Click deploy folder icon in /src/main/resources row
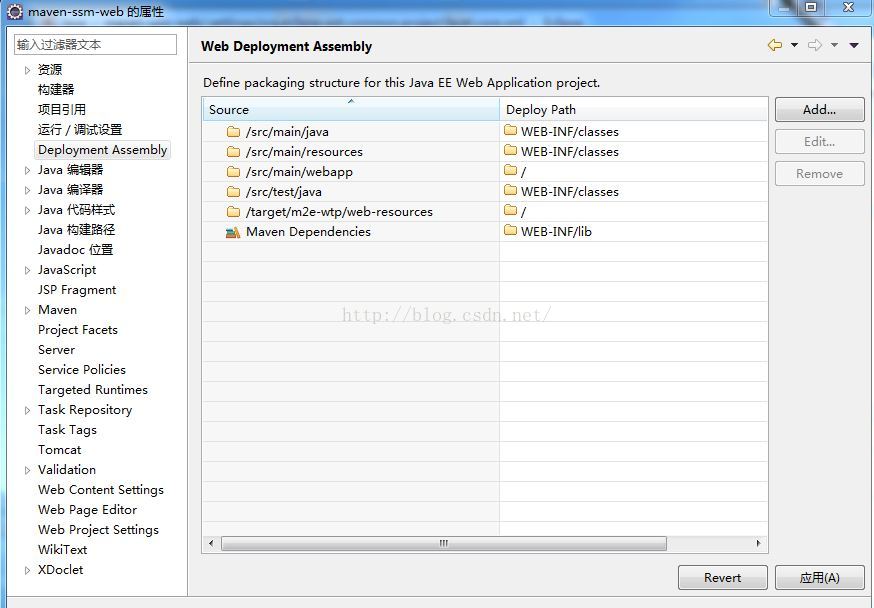Viewport: 874px width, 608px height. point(511,150)
